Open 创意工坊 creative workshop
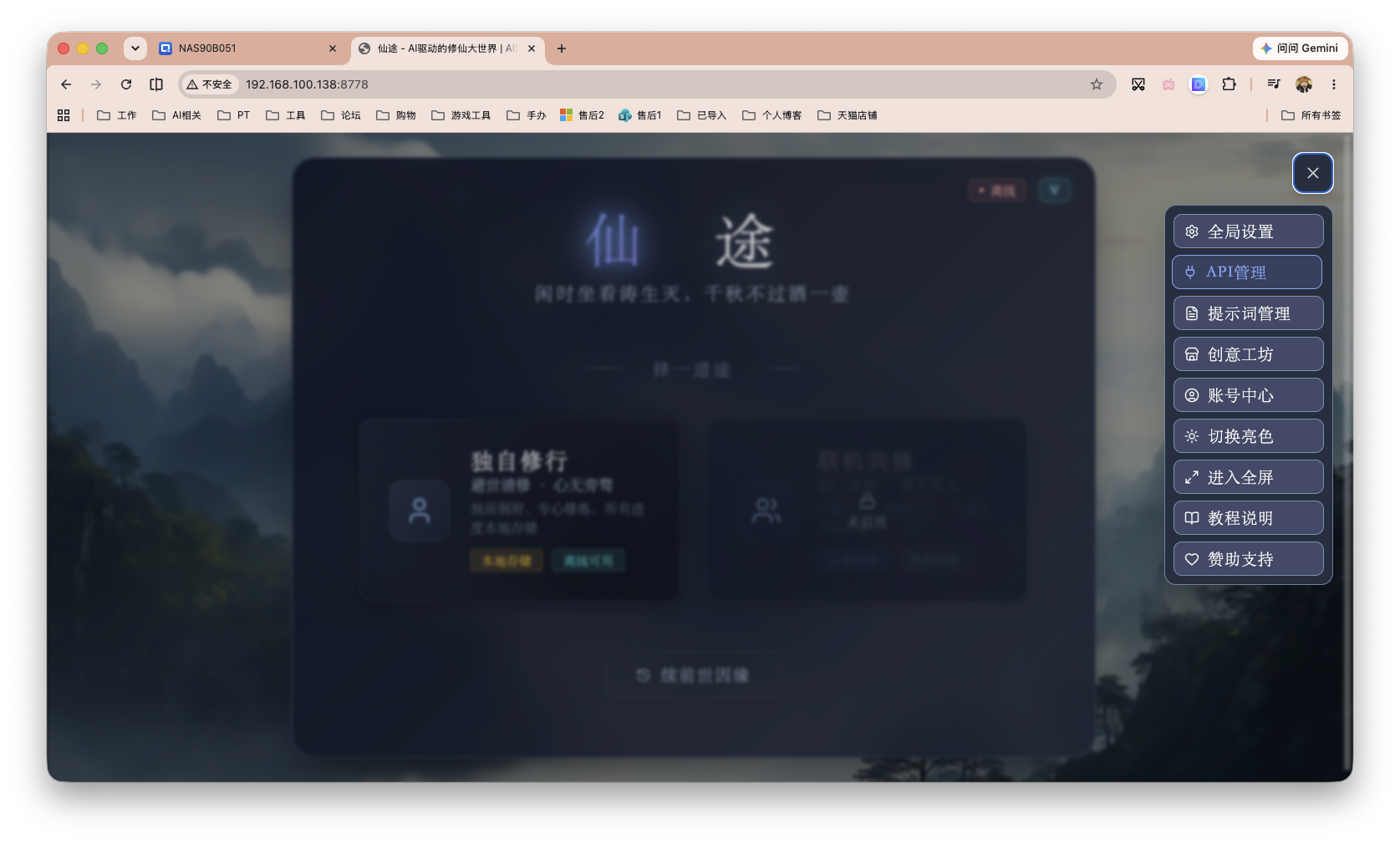 coord(1248,354)
